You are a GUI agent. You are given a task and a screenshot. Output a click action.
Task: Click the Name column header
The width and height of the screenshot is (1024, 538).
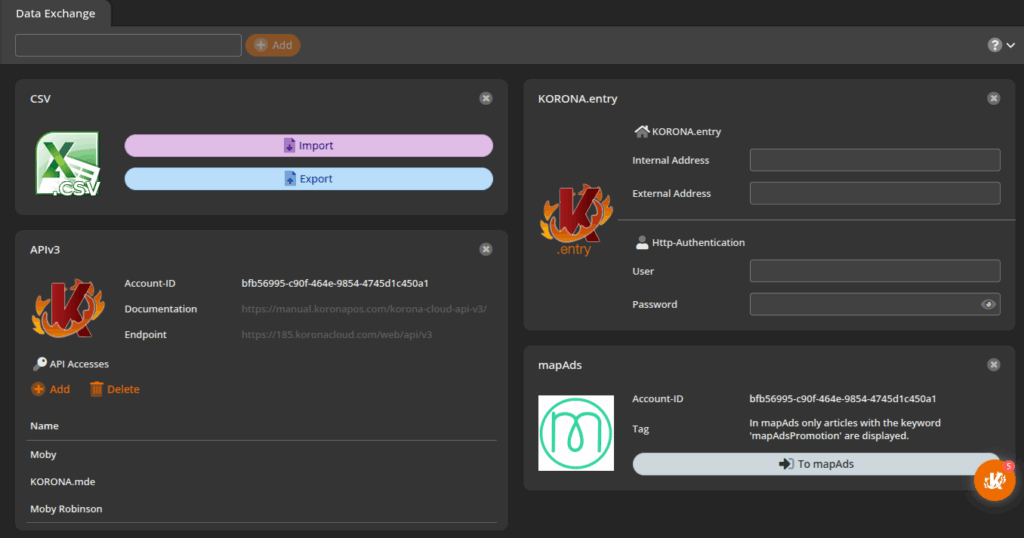pos(44,426)
